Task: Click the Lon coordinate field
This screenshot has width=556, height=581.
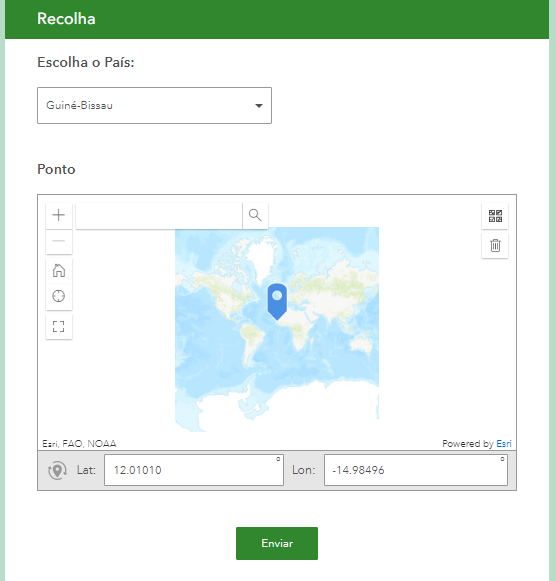Action: pyautogui.click(x=416, y=470)
